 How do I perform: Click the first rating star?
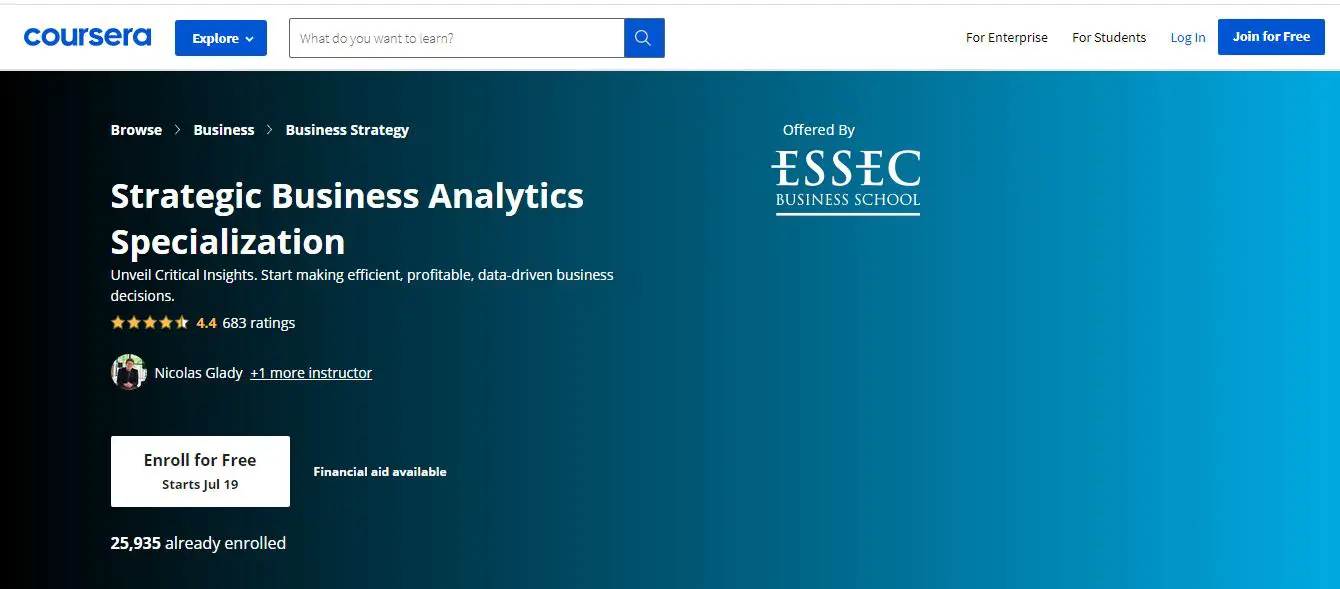coord(115,322)
